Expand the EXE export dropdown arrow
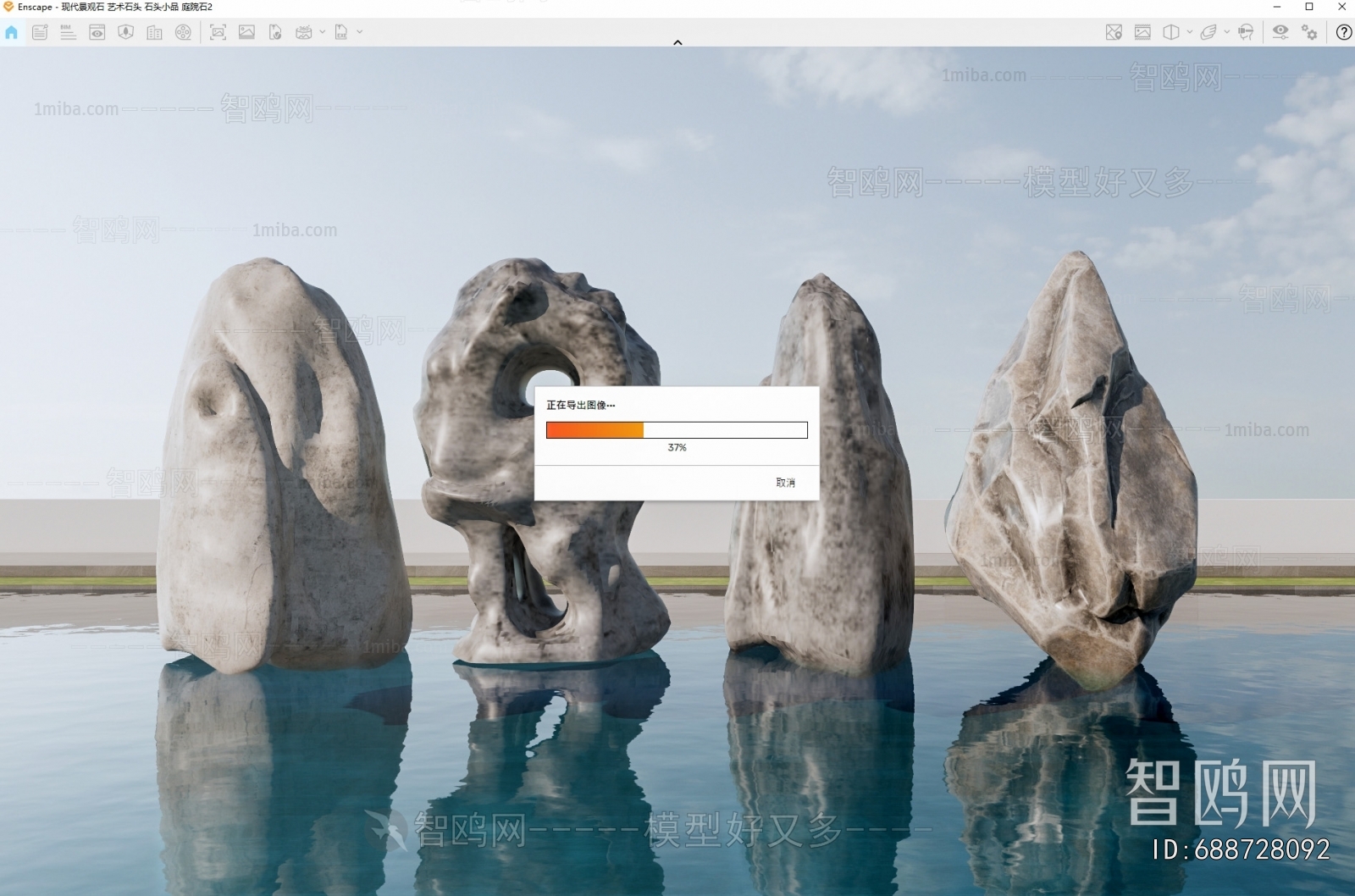The width and height of the screenshot is (1355, 896). [x=360, y=32]
